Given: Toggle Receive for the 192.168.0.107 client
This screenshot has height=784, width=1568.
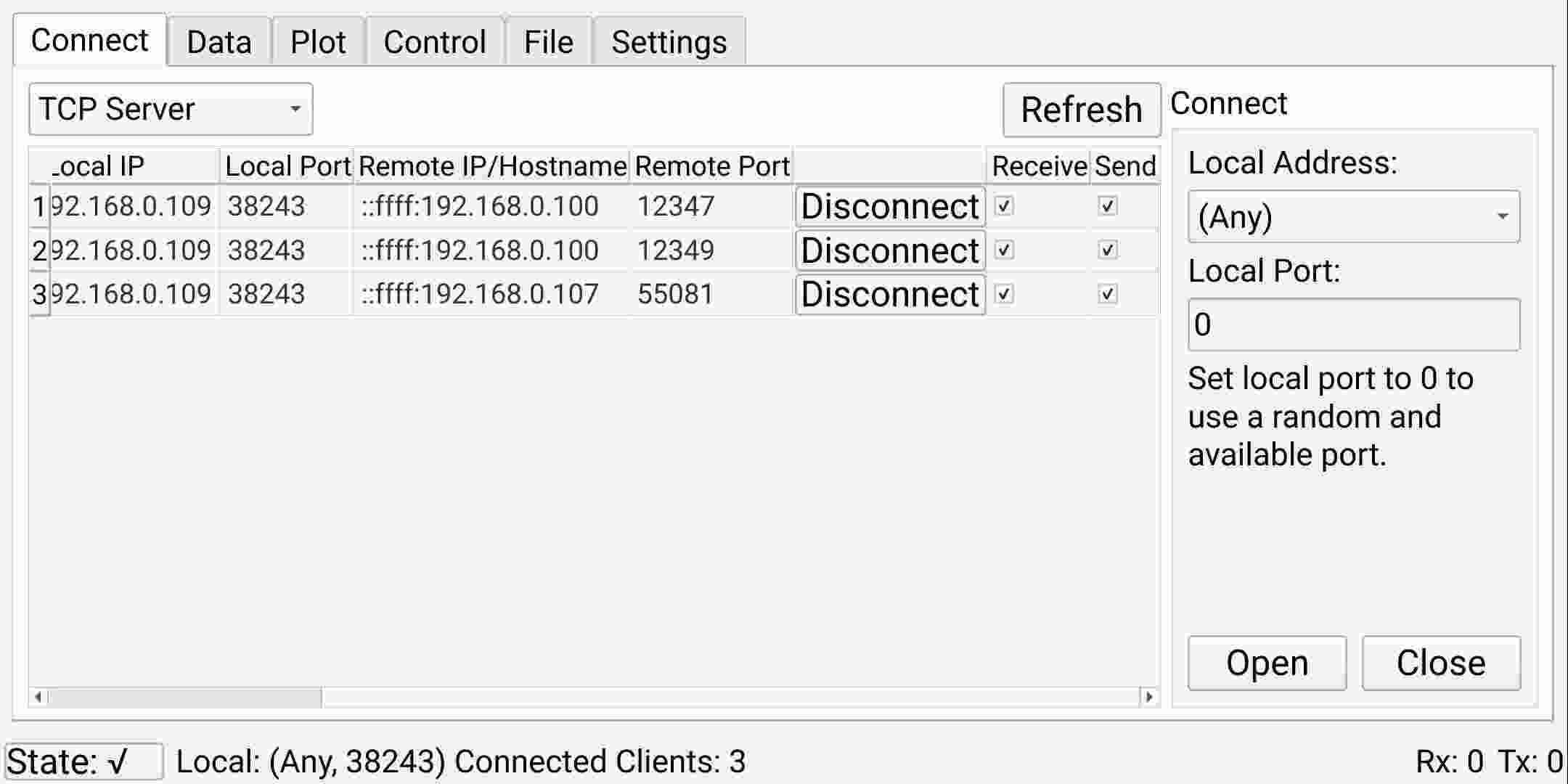Looking at the screenshot, I should point(1005,294).
